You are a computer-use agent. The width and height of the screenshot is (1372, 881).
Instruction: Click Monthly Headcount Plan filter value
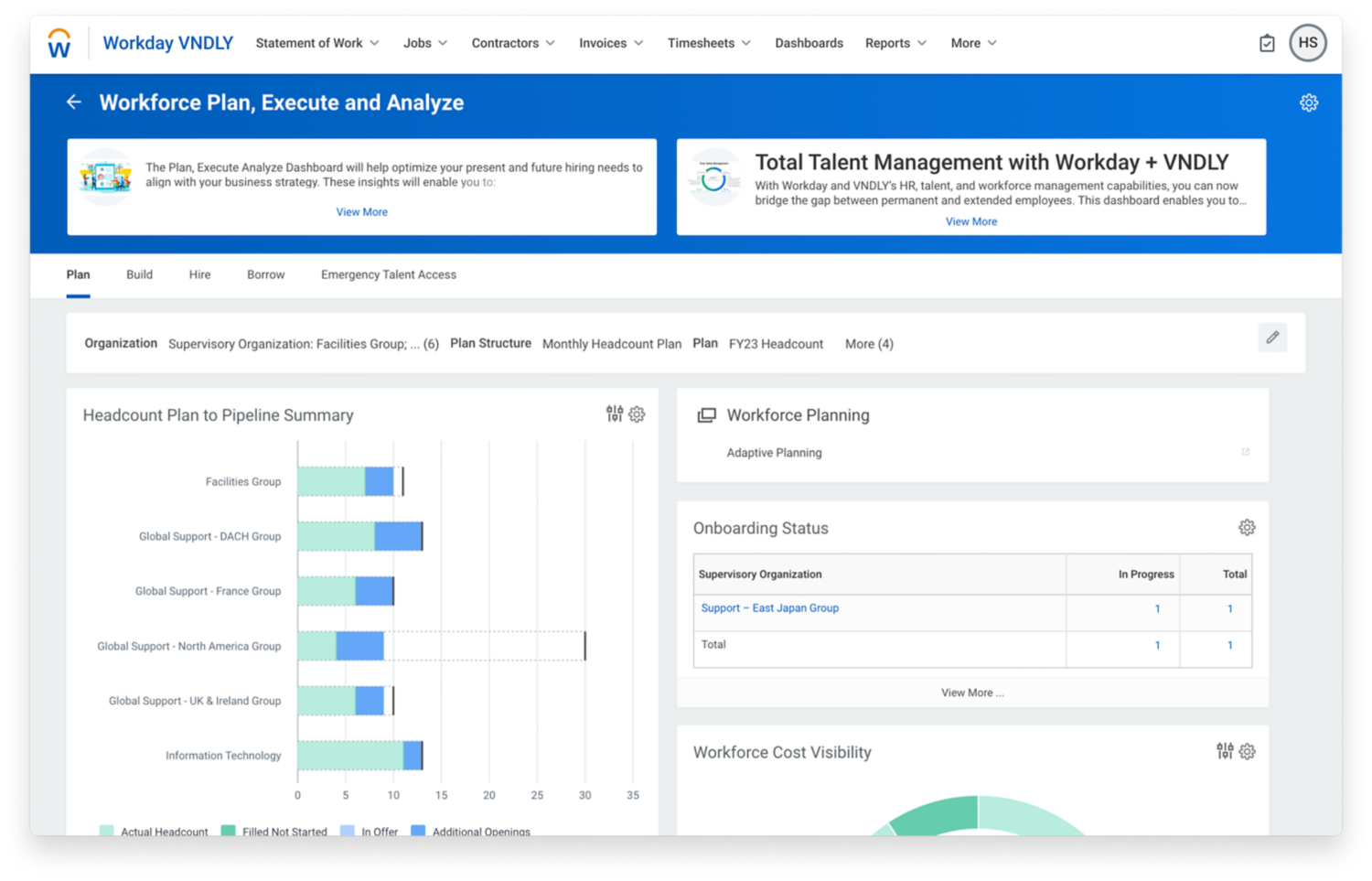click(612, 344)
